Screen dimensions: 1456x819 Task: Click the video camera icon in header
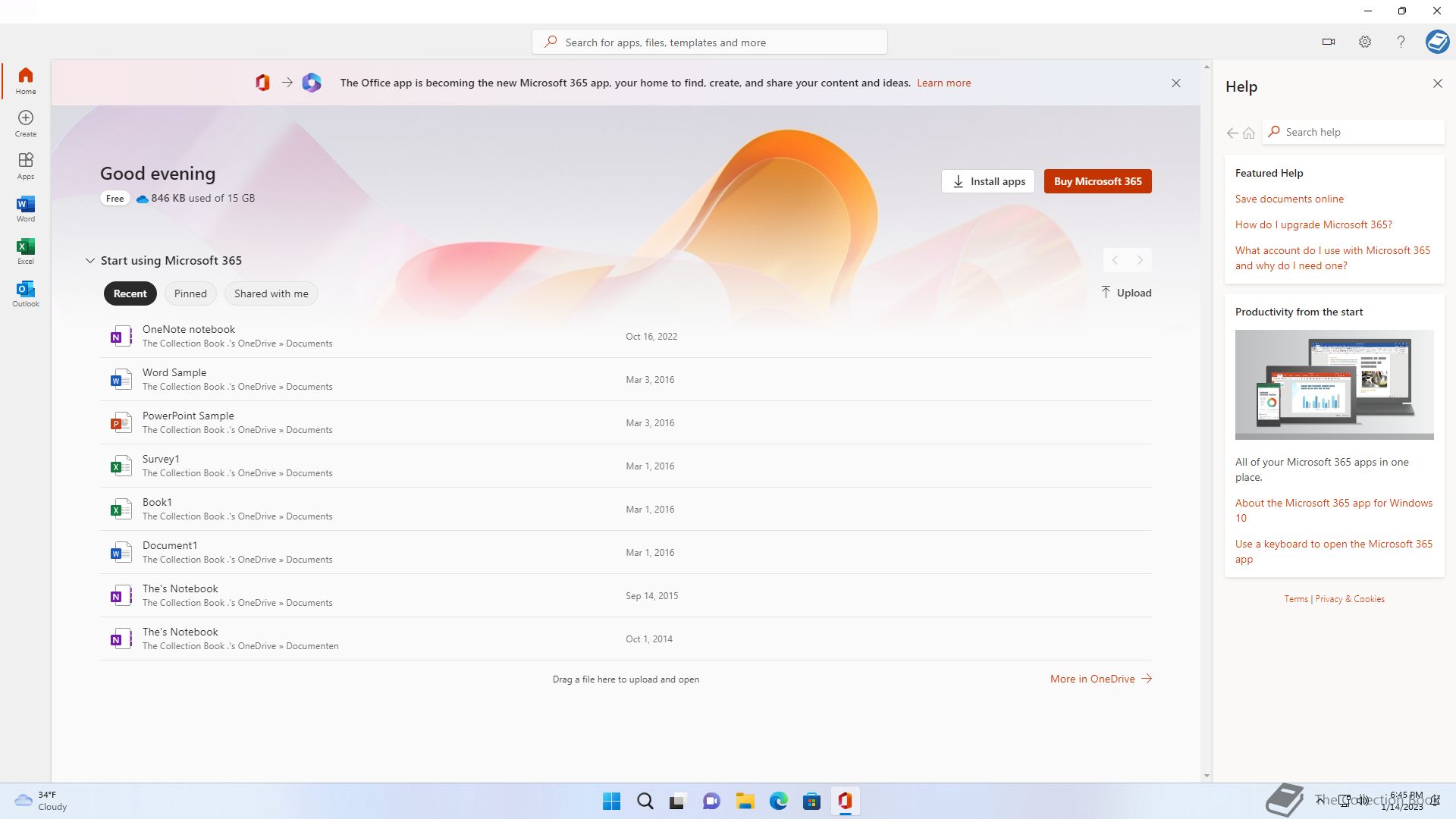[x=1329, y=42]
